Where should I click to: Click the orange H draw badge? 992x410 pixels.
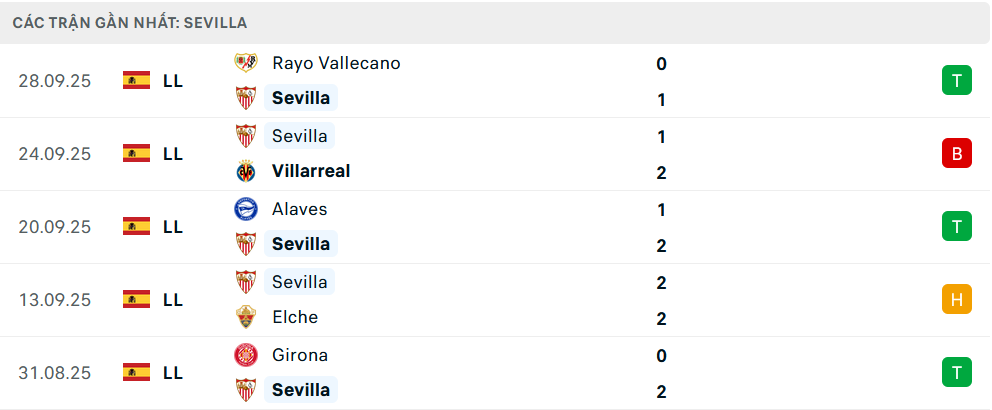click(x=957, y=299)
